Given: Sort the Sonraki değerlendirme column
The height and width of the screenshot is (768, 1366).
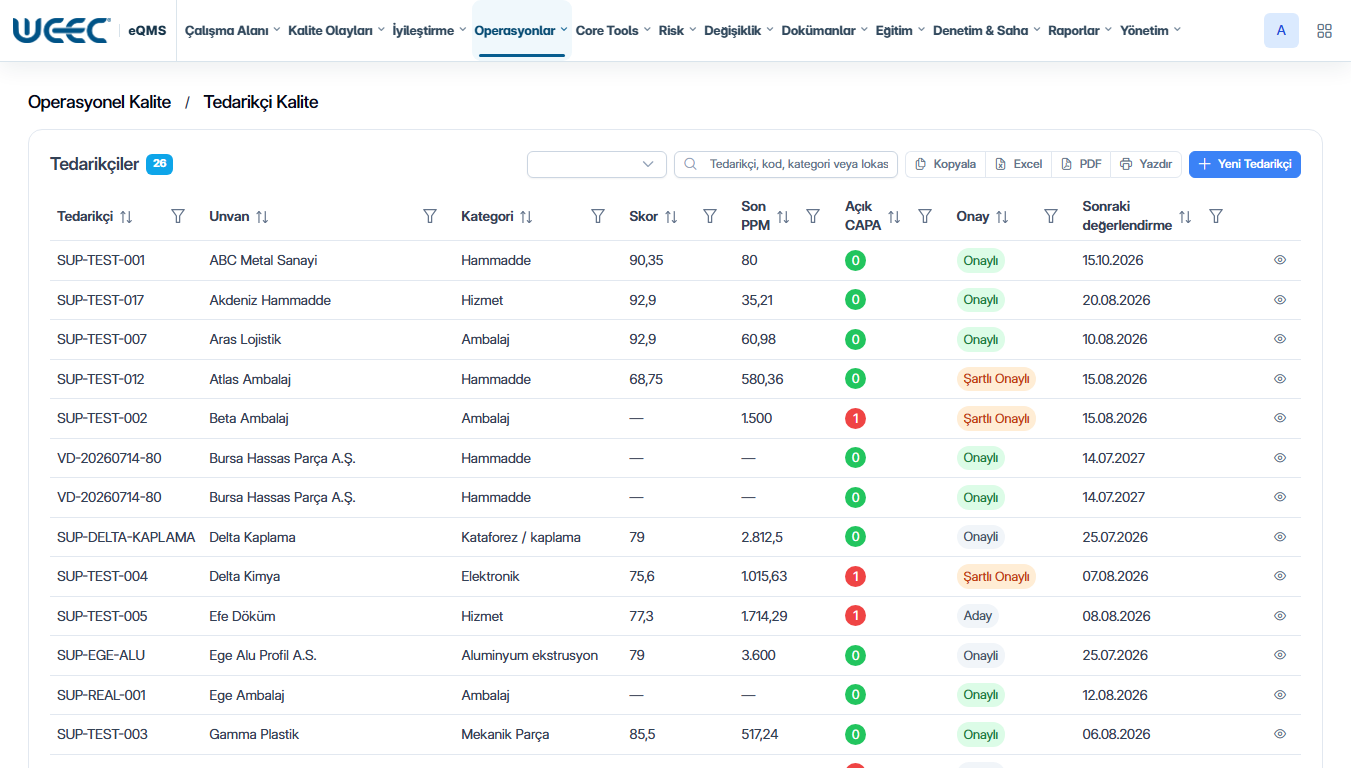Looking at the screenshot, I should pos(1185,216).
